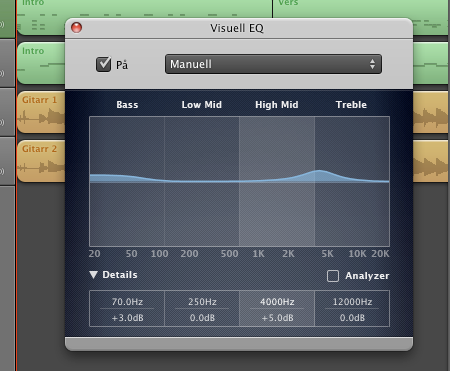The width and height of the screenshot is (450, 371).
Task: Enable the Analyzer checkbox
Action: point(333,276)
